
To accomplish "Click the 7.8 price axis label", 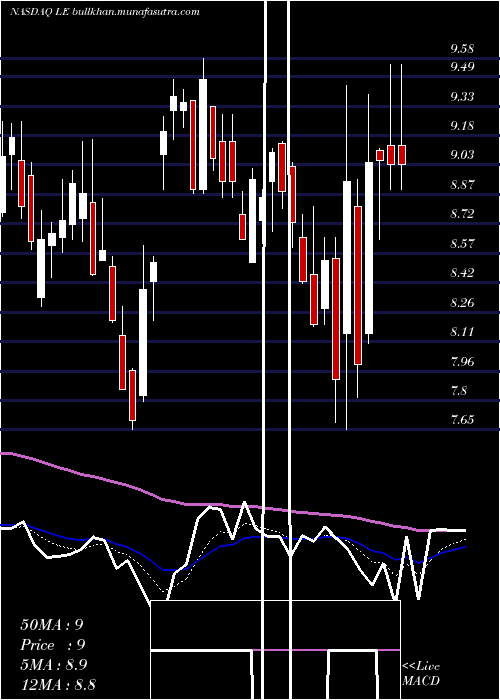I will [459, 391].
